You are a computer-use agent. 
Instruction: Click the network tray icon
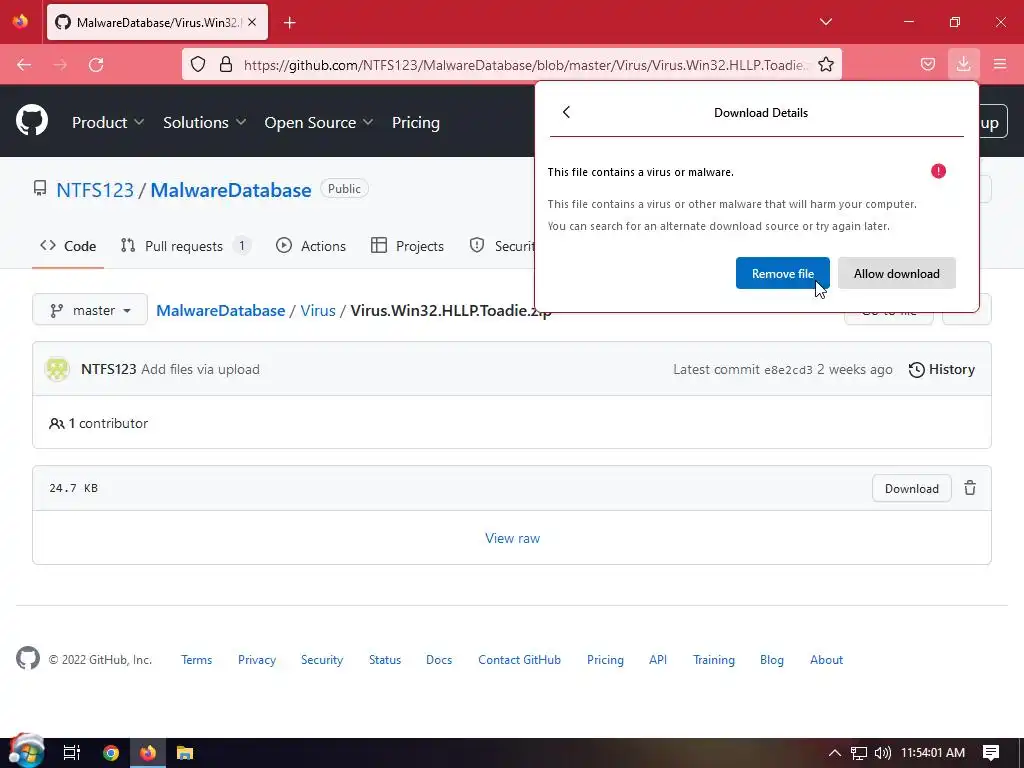[859, 753]
